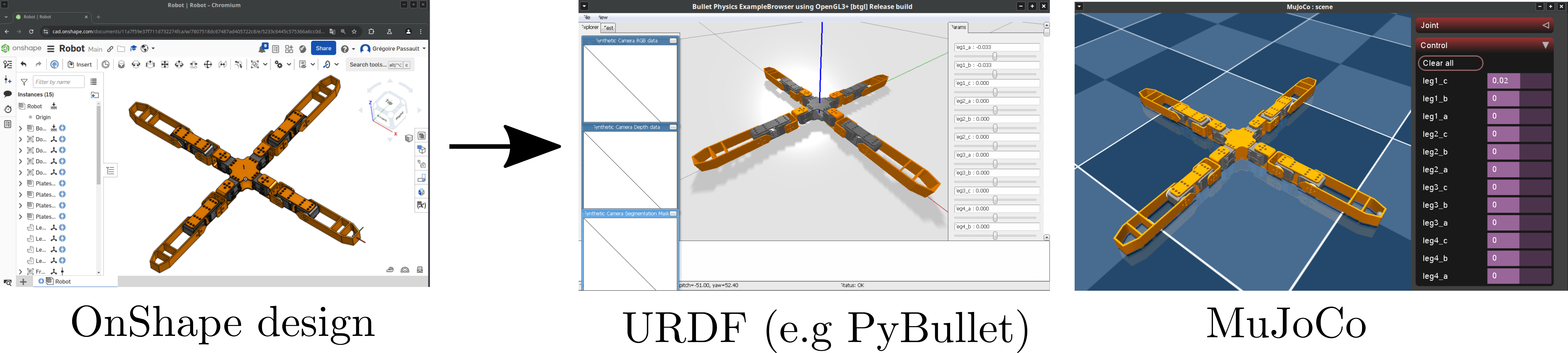Viewport: 1568px width, 353px height.
Task: Open the Grégoire Passault account dropdown
Action: [x=393, y=49]
